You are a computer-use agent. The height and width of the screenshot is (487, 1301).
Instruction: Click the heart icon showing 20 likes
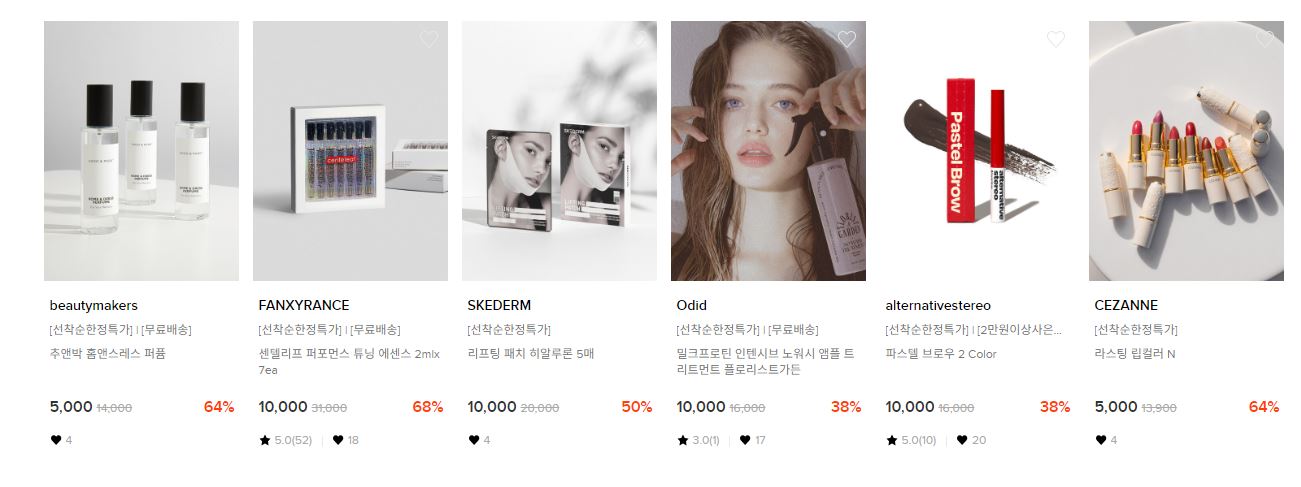(962, 440)
